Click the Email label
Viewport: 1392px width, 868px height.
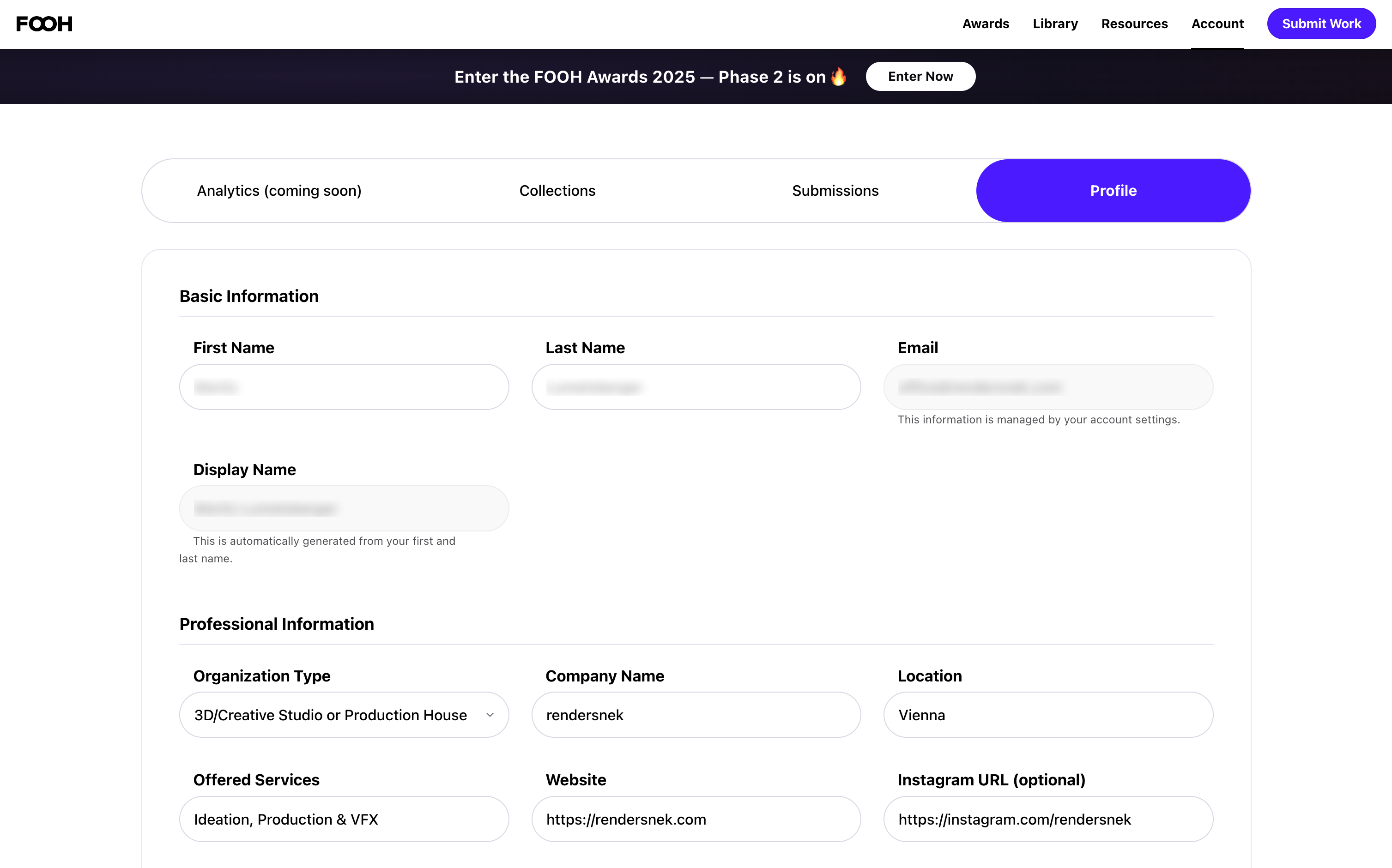918,348
